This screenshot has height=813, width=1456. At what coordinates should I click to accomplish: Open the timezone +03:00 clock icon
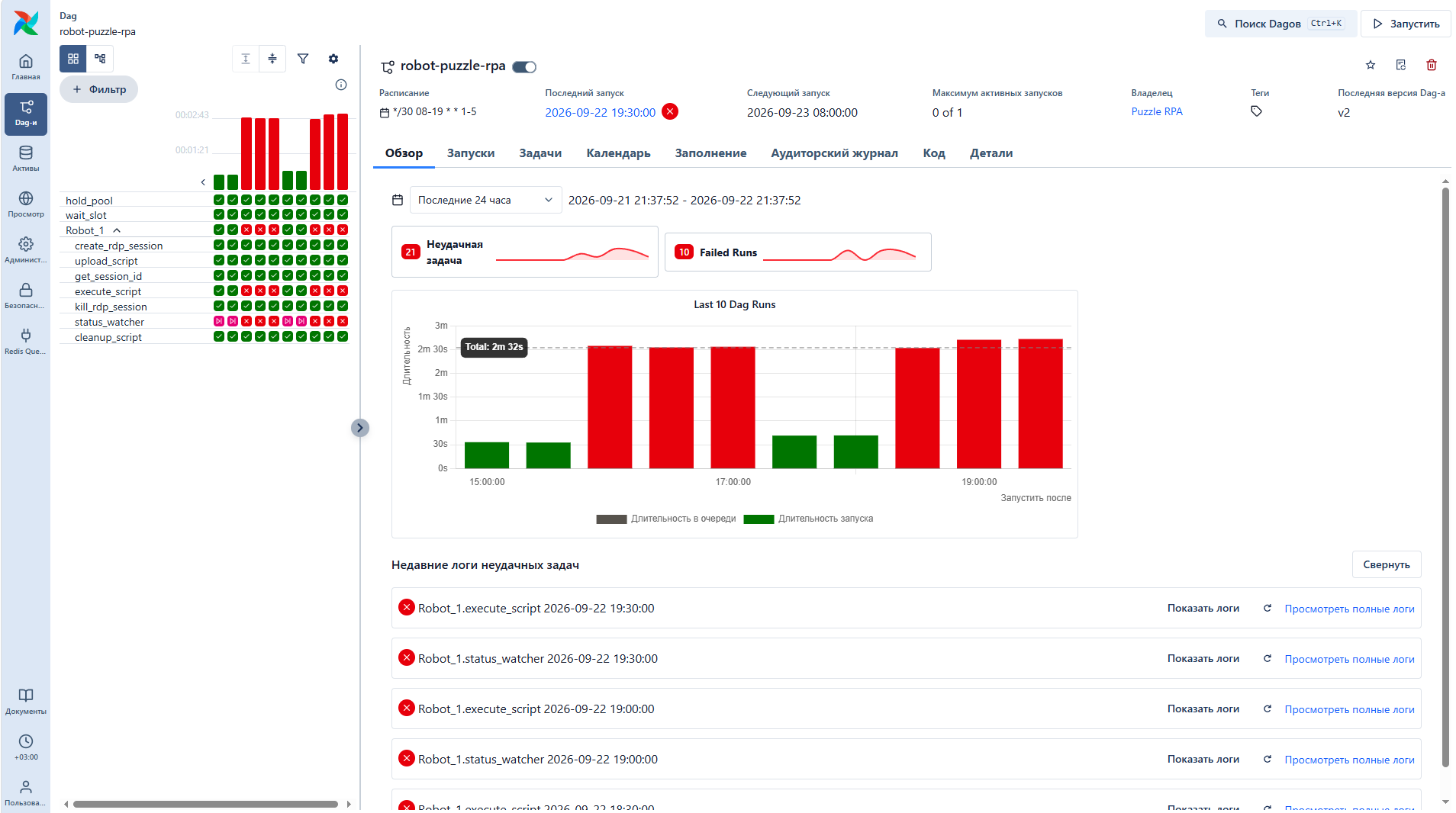[x=26, y=747]
